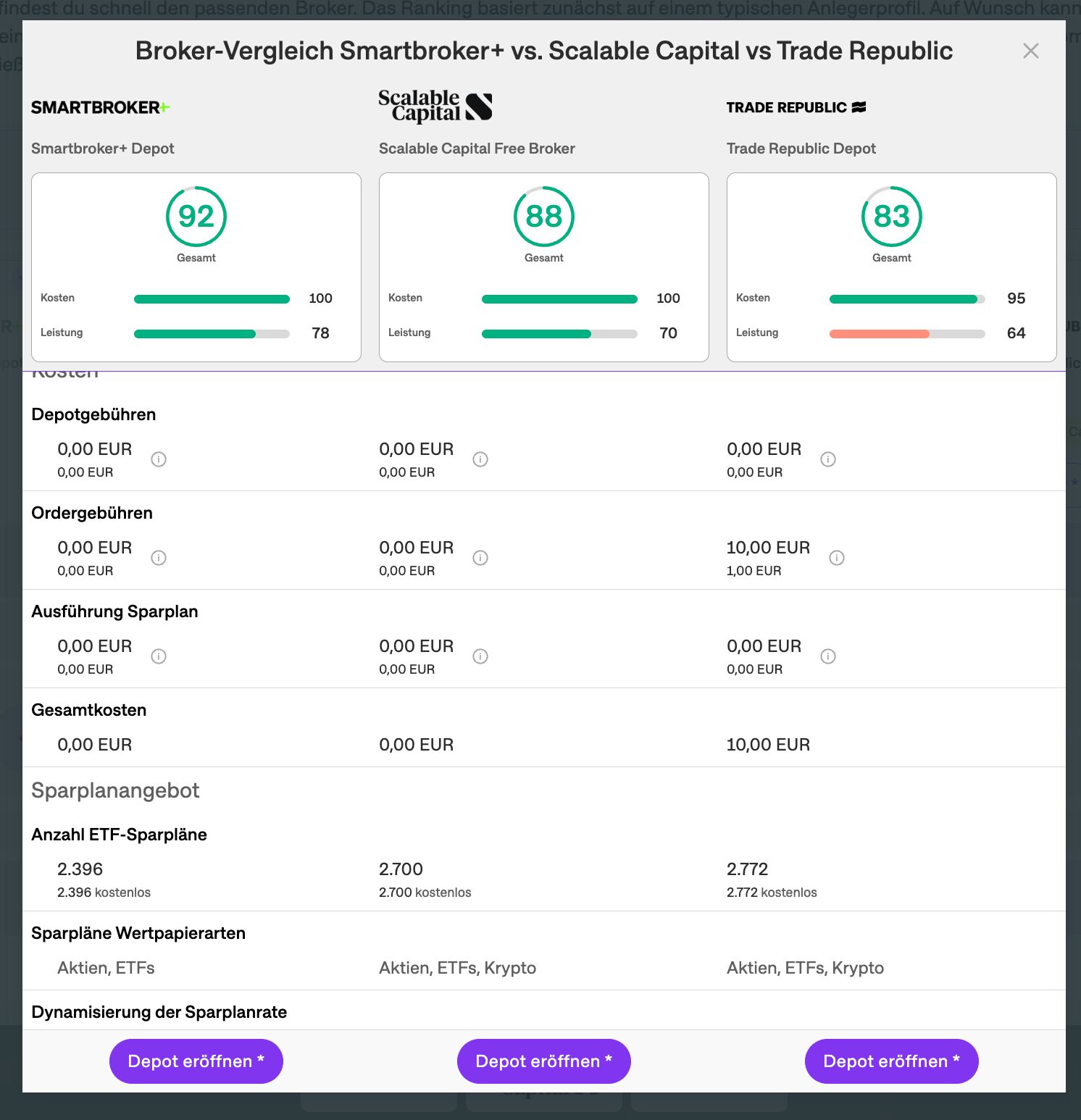1081x1120 pixels.
Task: Click Trade Republic Gesamtkosten 10,00 EUR value
Action: tap(768, 745)
